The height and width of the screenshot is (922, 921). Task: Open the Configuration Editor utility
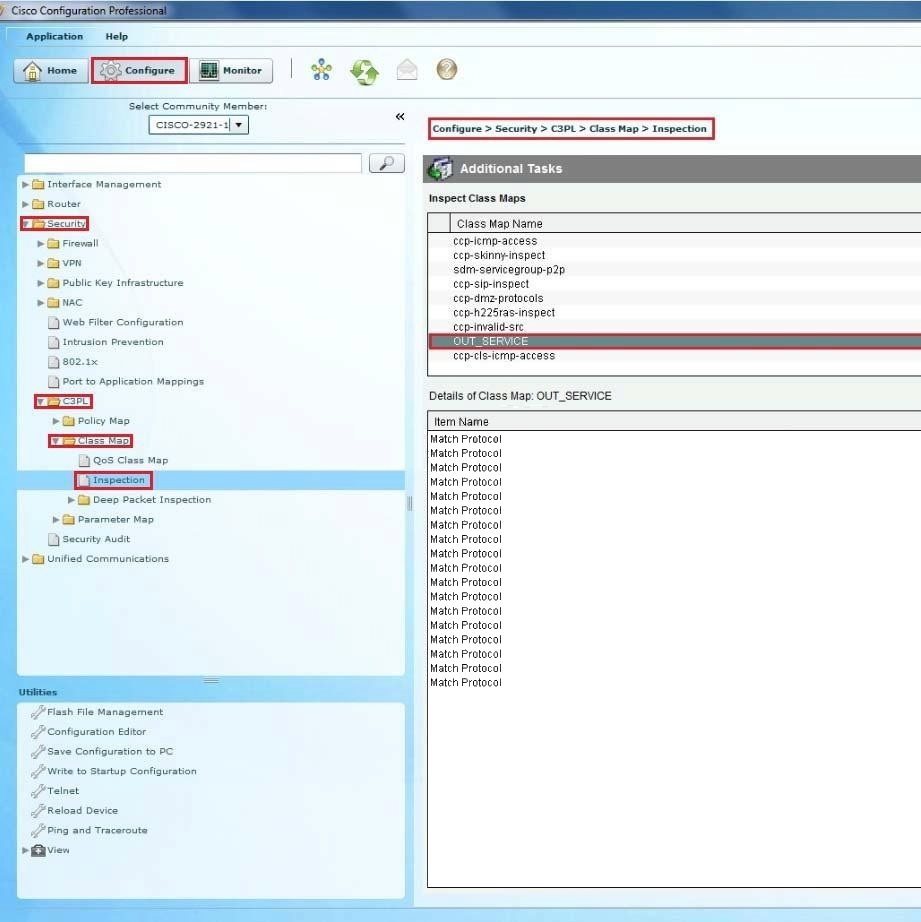[x=96, y=732]
